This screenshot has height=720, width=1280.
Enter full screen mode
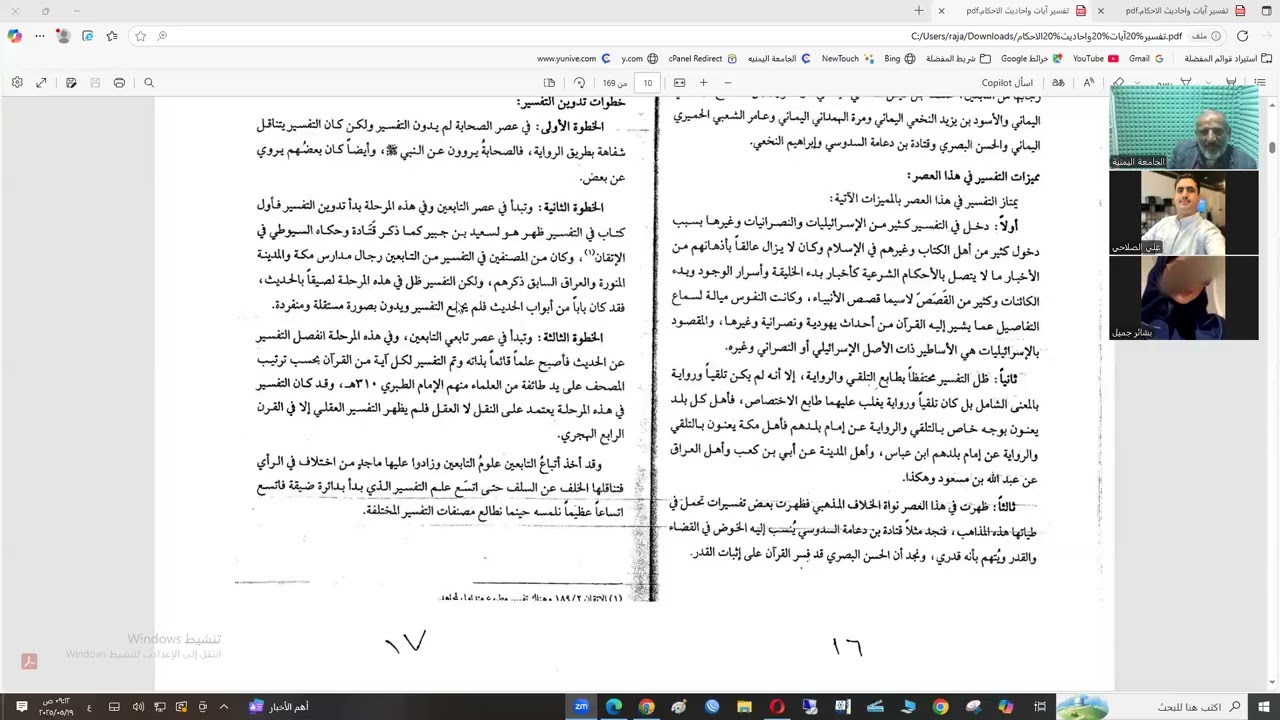[41, 83]
